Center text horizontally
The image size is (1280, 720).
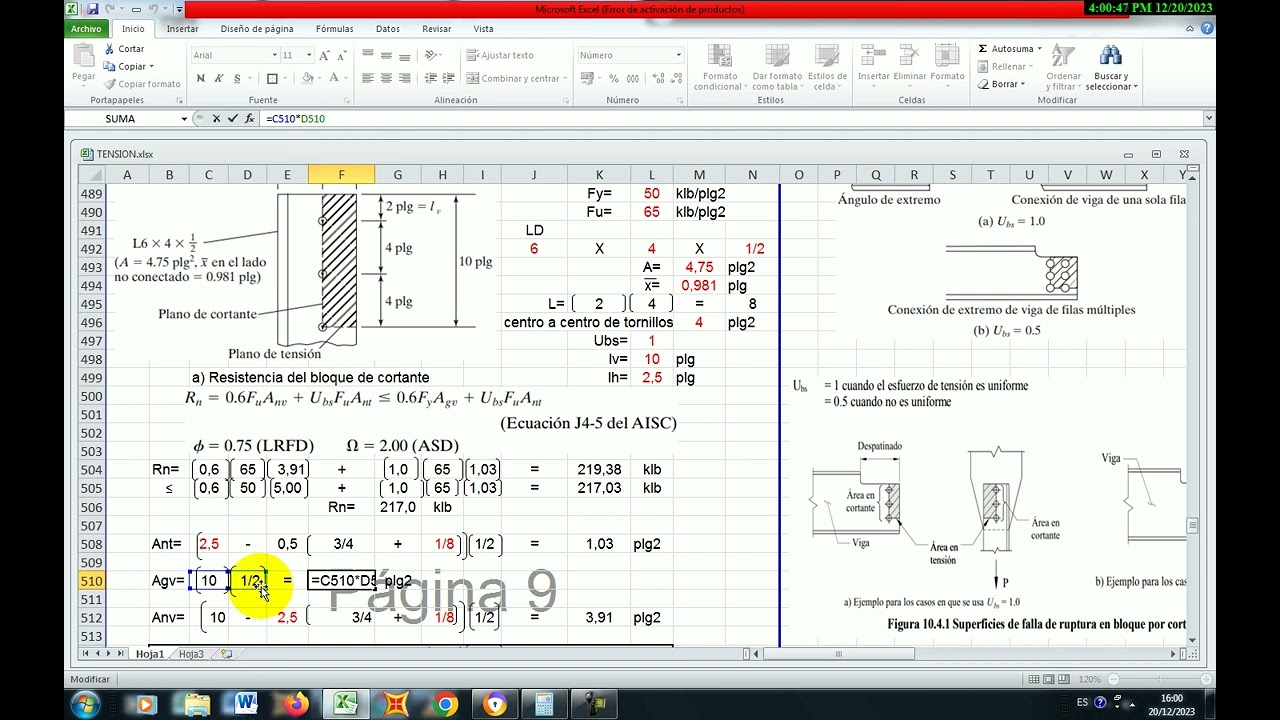(386, 78)
